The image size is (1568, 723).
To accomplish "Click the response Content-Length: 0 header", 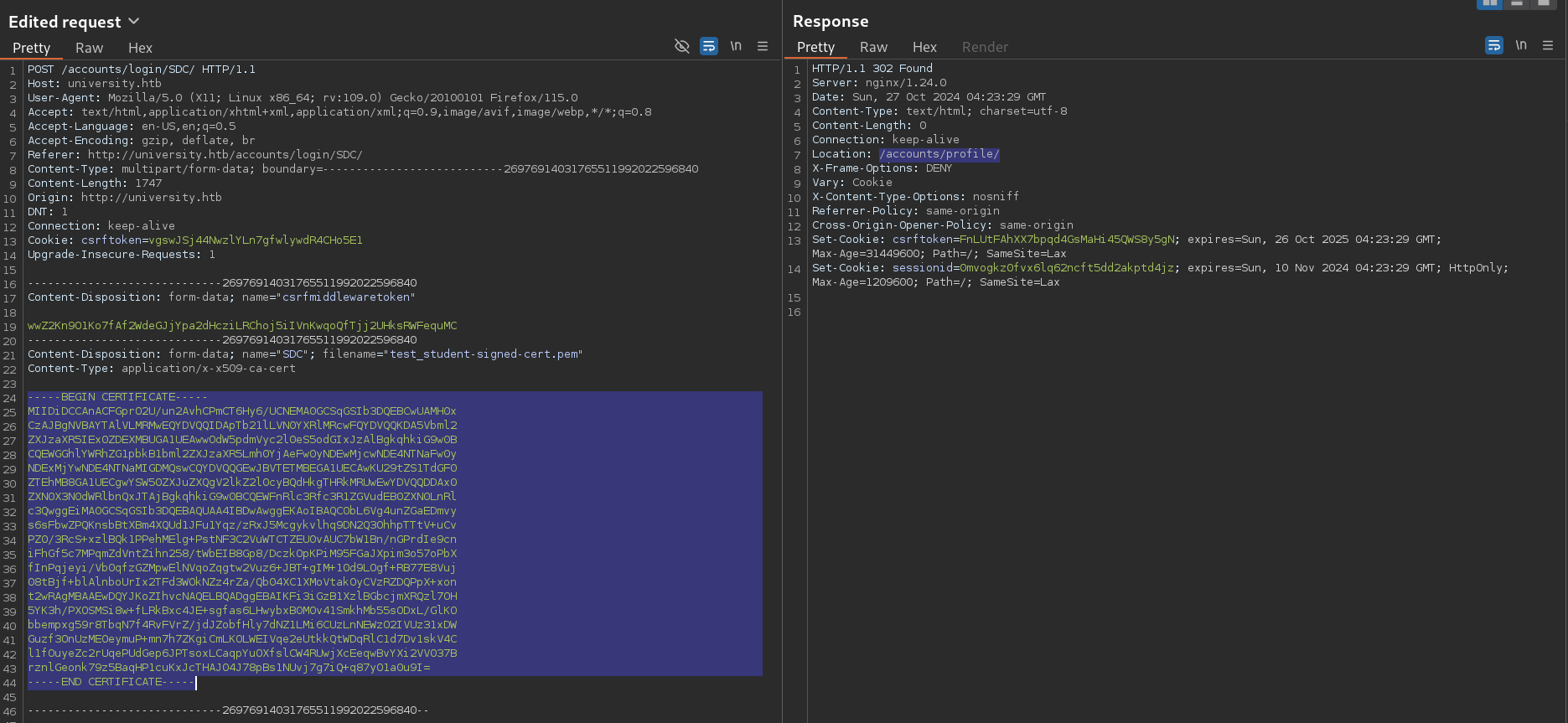I will (x=869, y=126).
